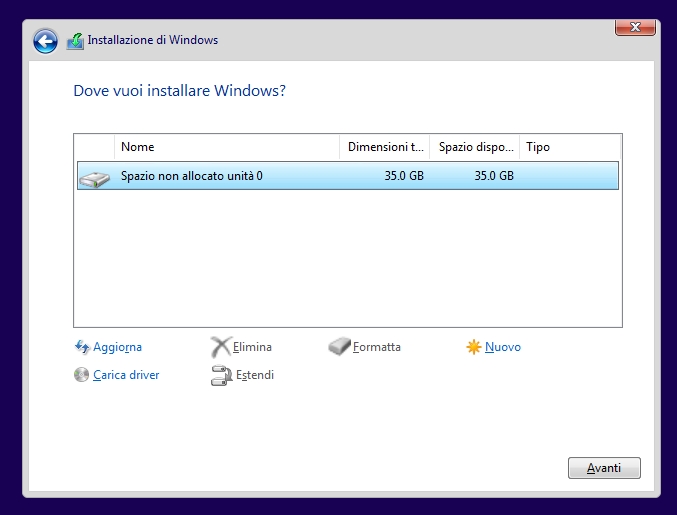677x515 pixels.
Task: Close the Installazione di Windows dialog
Action: pos(635,27)
